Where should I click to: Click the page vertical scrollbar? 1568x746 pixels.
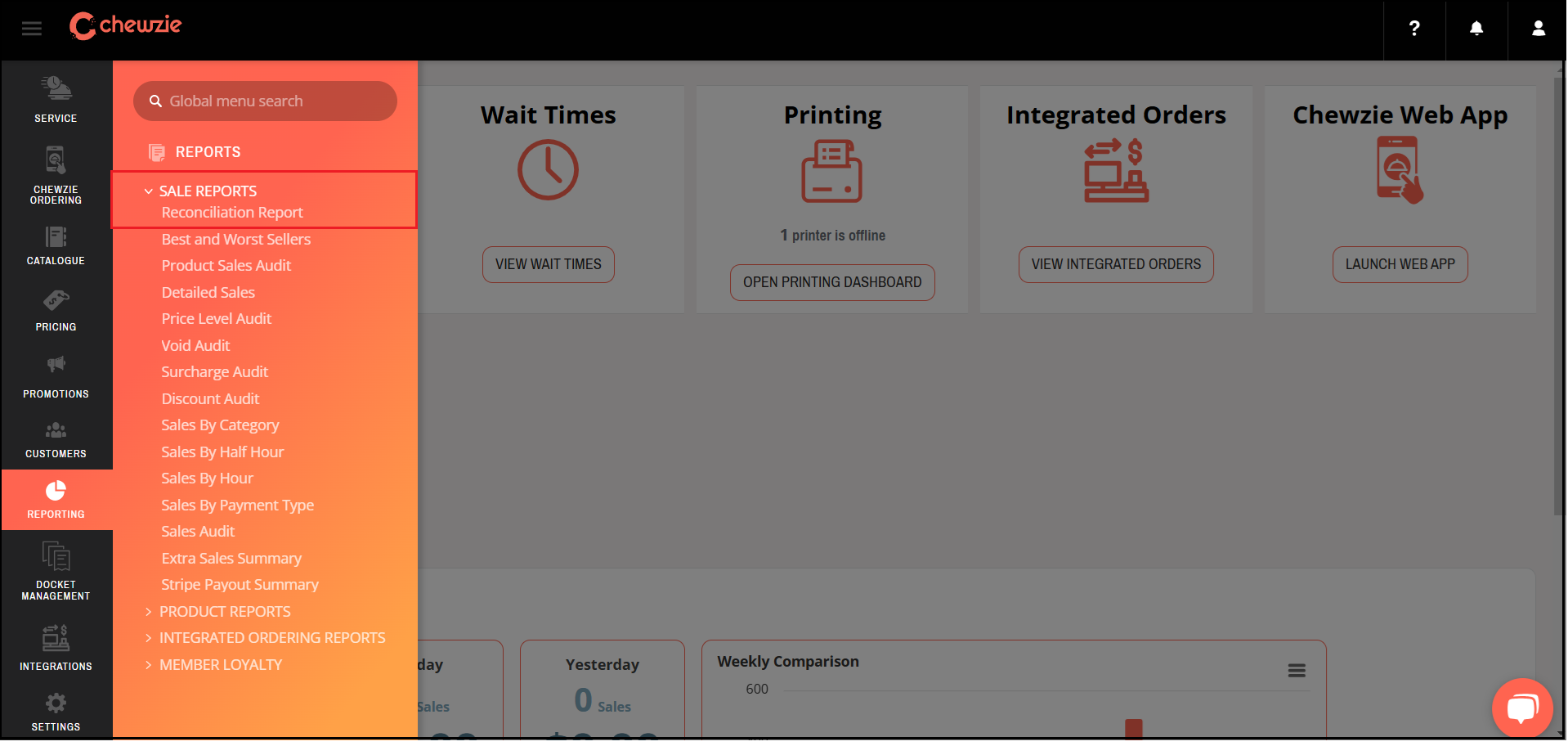(x=1559, y=296)
